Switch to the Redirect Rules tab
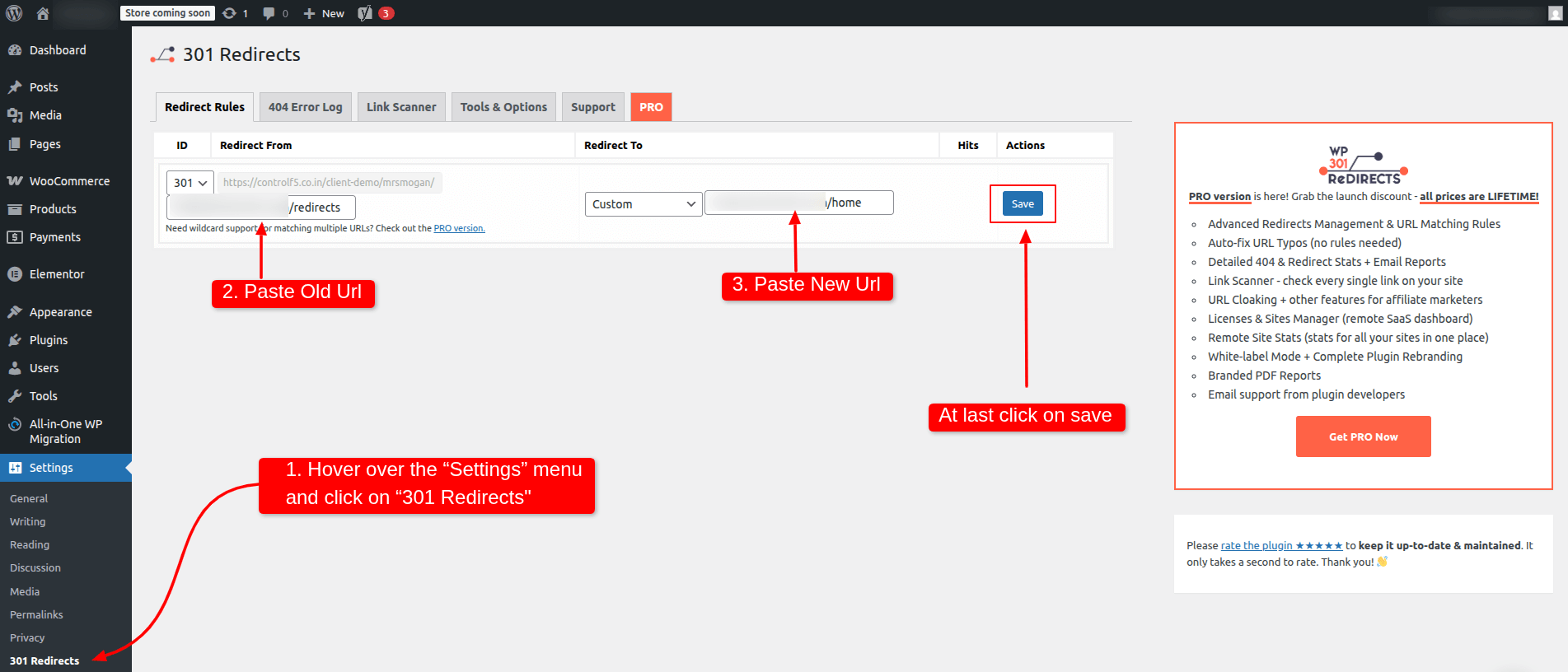The height and width of the screenshot is (672, 1568). 204,107
